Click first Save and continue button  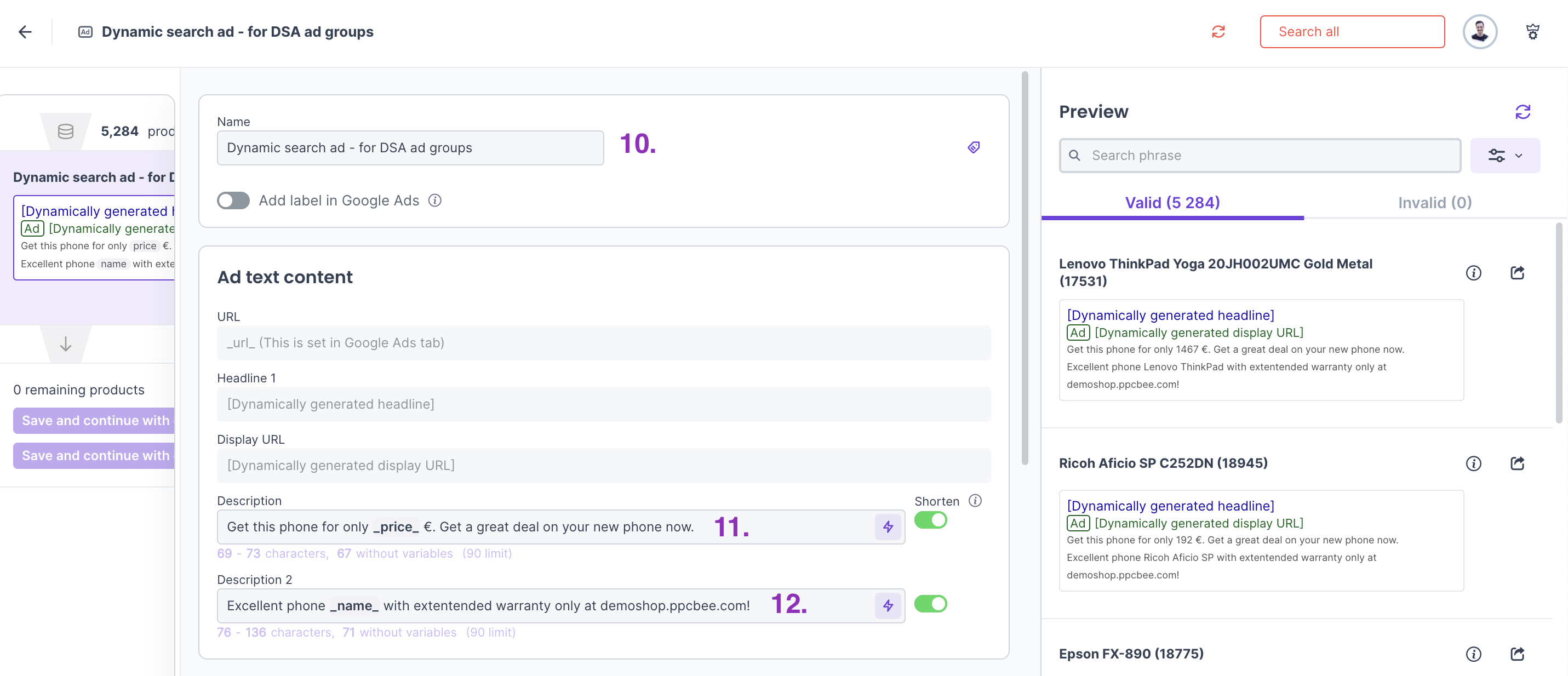click(x=94, y=421)
